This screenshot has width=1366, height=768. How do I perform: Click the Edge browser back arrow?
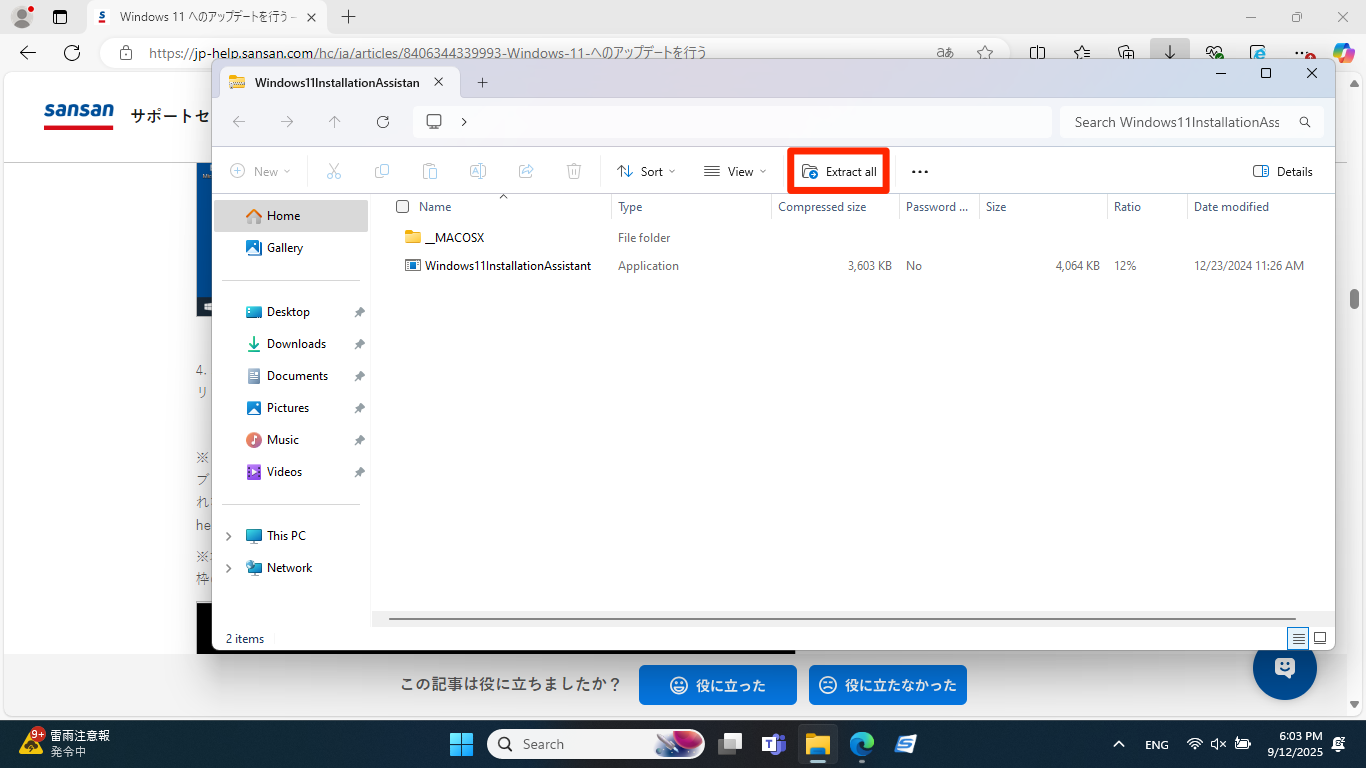(28, 53)
